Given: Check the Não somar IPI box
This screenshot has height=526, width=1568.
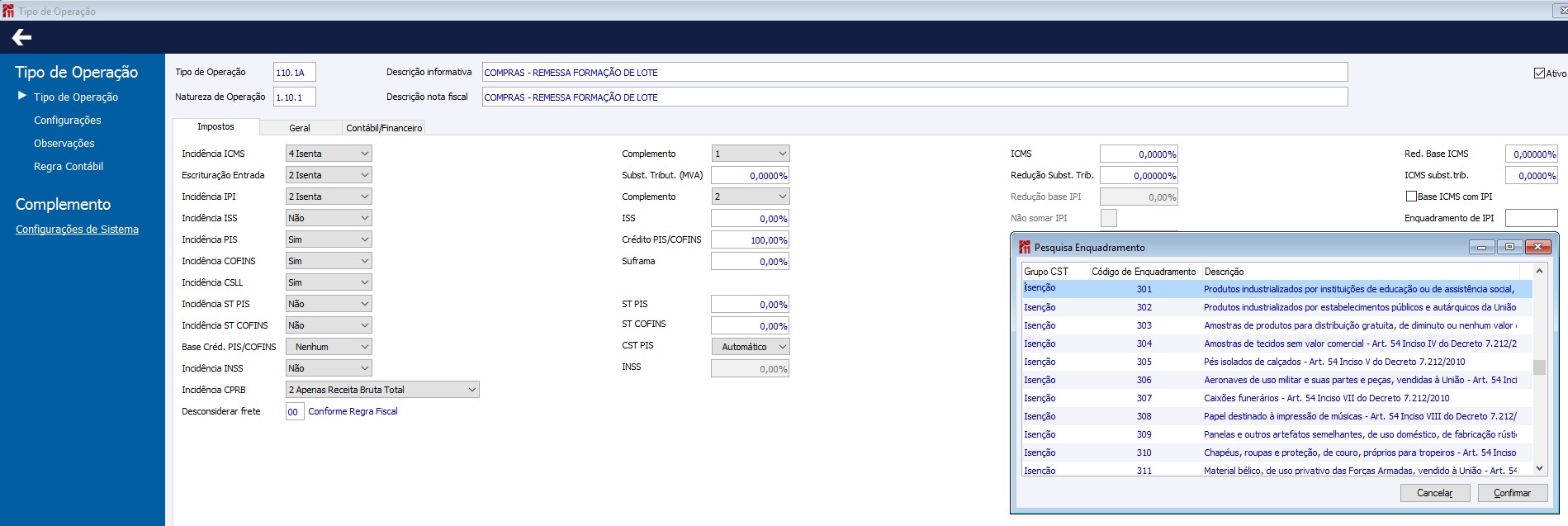Looking at the screenshot, I should [1109, 218].
